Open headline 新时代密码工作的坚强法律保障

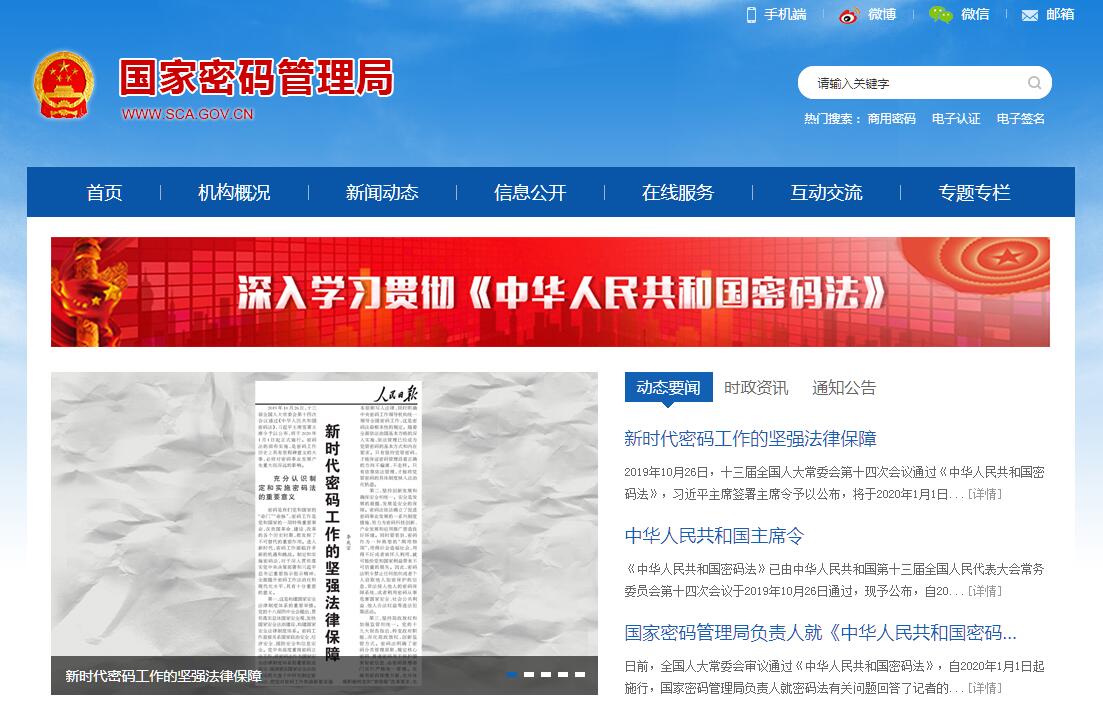750,439
